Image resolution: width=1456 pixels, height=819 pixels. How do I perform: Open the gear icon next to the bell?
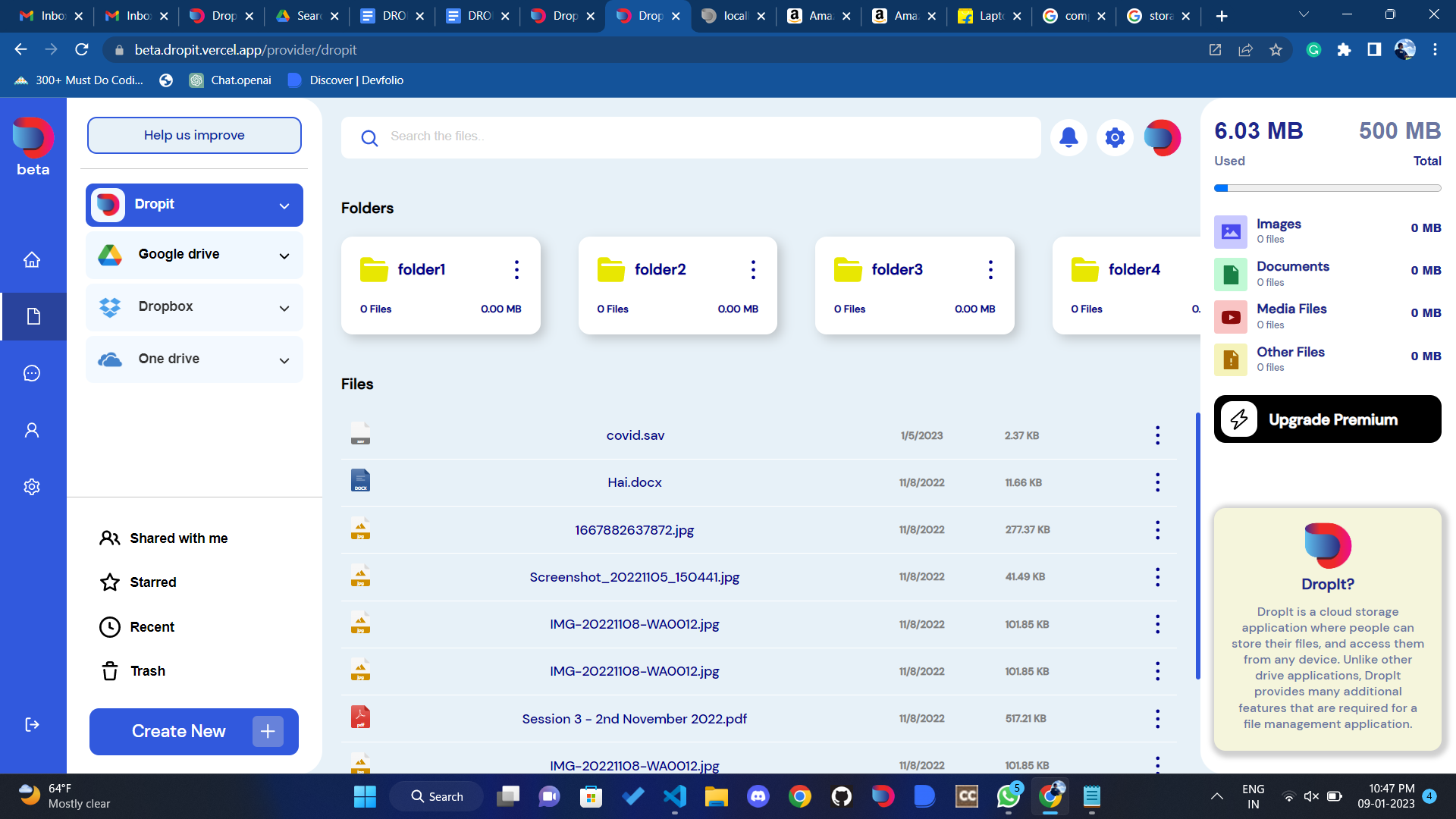point(1115,137)
